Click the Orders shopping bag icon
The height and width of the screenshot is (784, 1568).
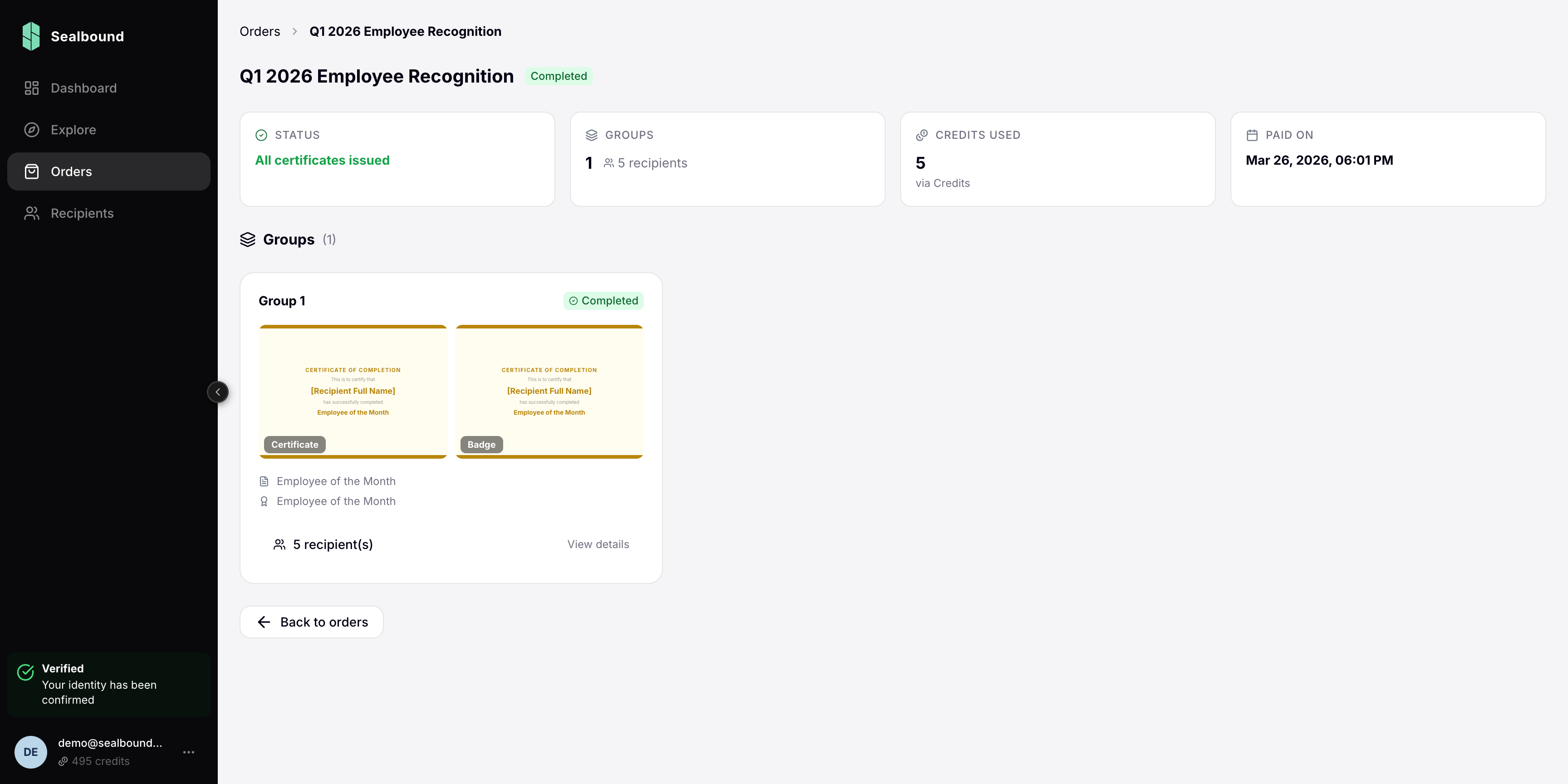click(32, 171)
